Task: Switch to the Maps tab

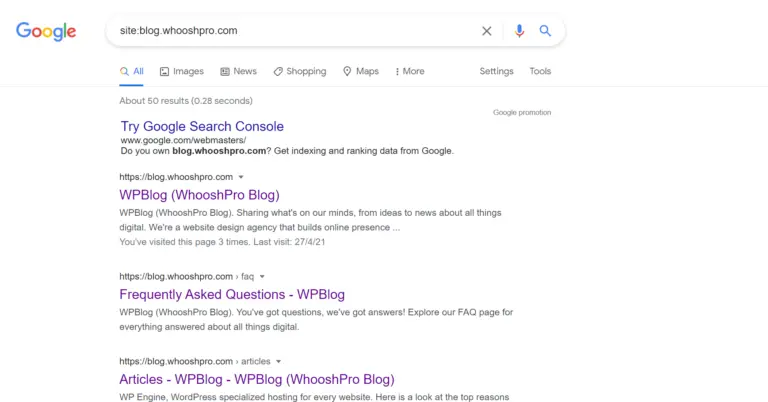Action: 361,72
